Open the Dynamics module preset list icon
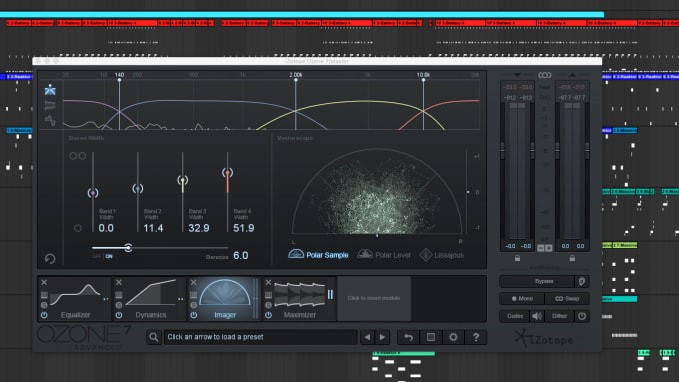Viewport: 679px width, 382px height. (x=119, y=295)
